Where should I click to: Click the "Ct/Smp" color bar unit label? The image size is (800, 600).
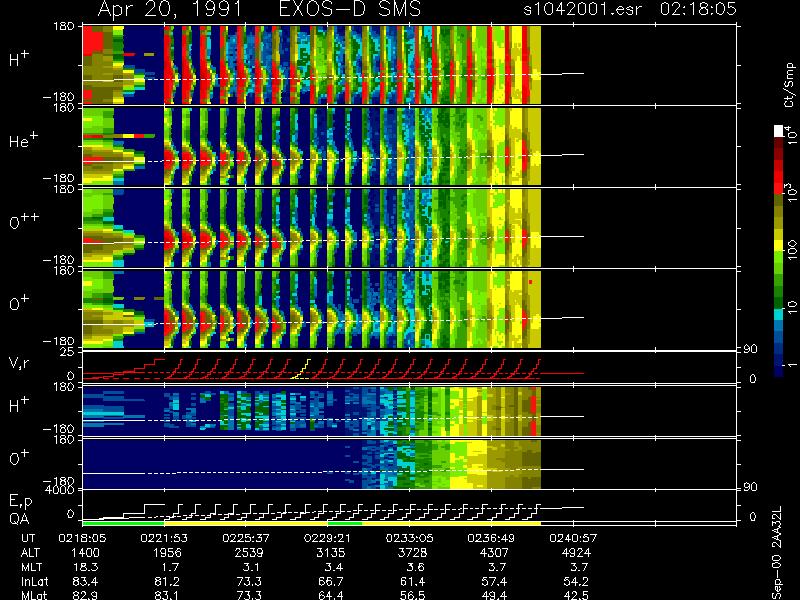[x=789, y=85]
